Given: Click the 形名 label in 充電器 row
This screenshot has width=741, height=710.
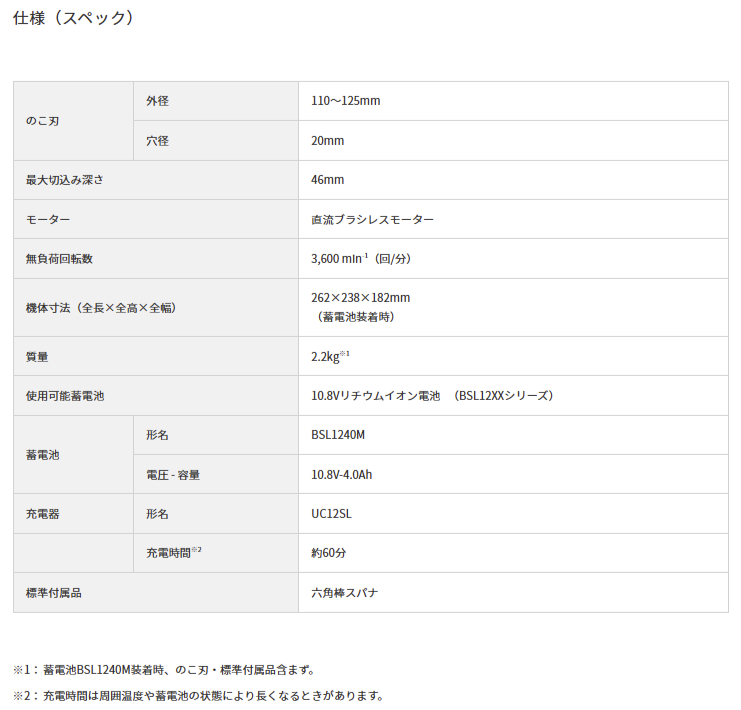Looking at the screenshot, I should tap(216, 514).
